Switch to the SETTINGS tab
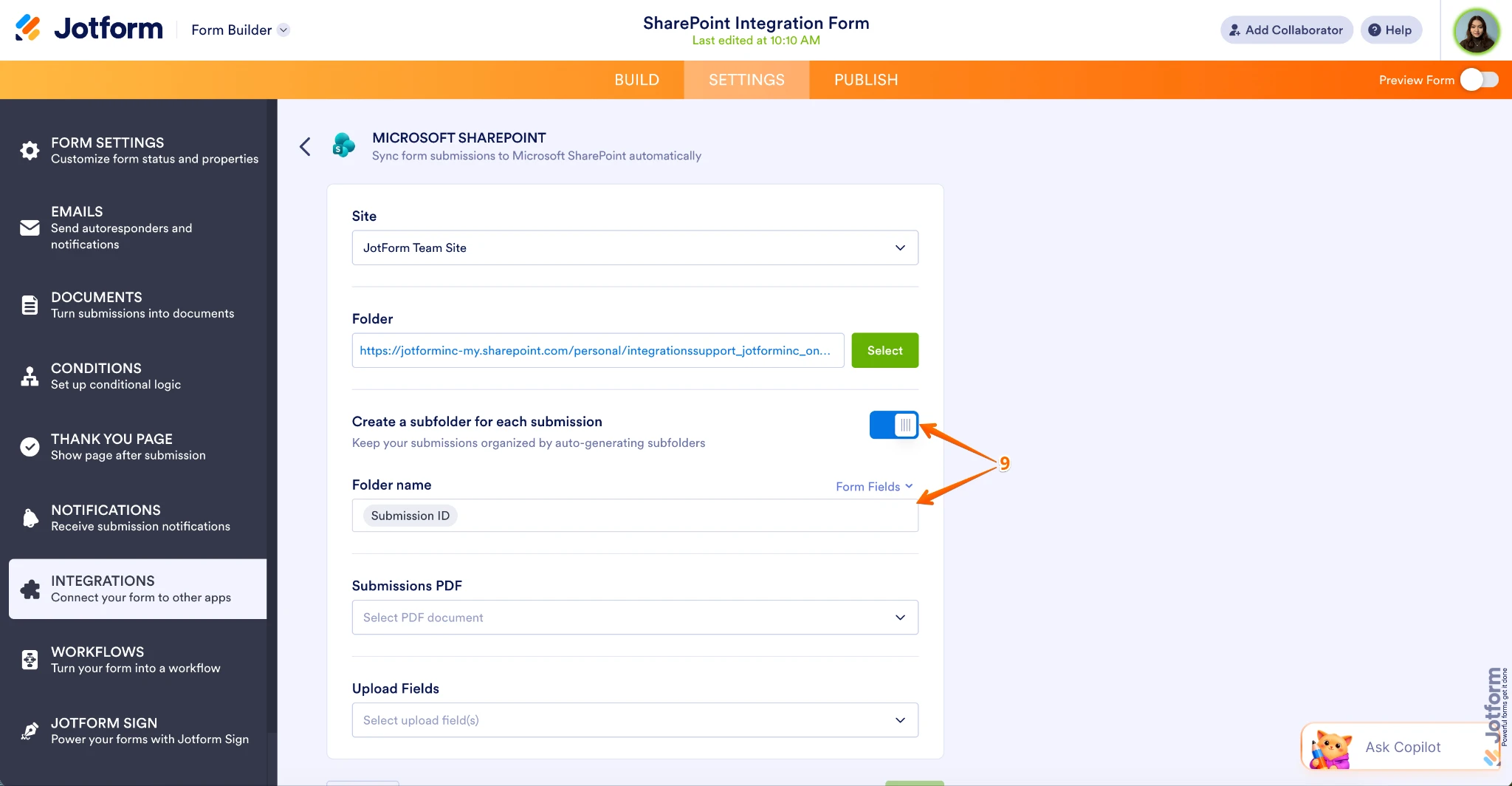 click(x=746, y=80)
